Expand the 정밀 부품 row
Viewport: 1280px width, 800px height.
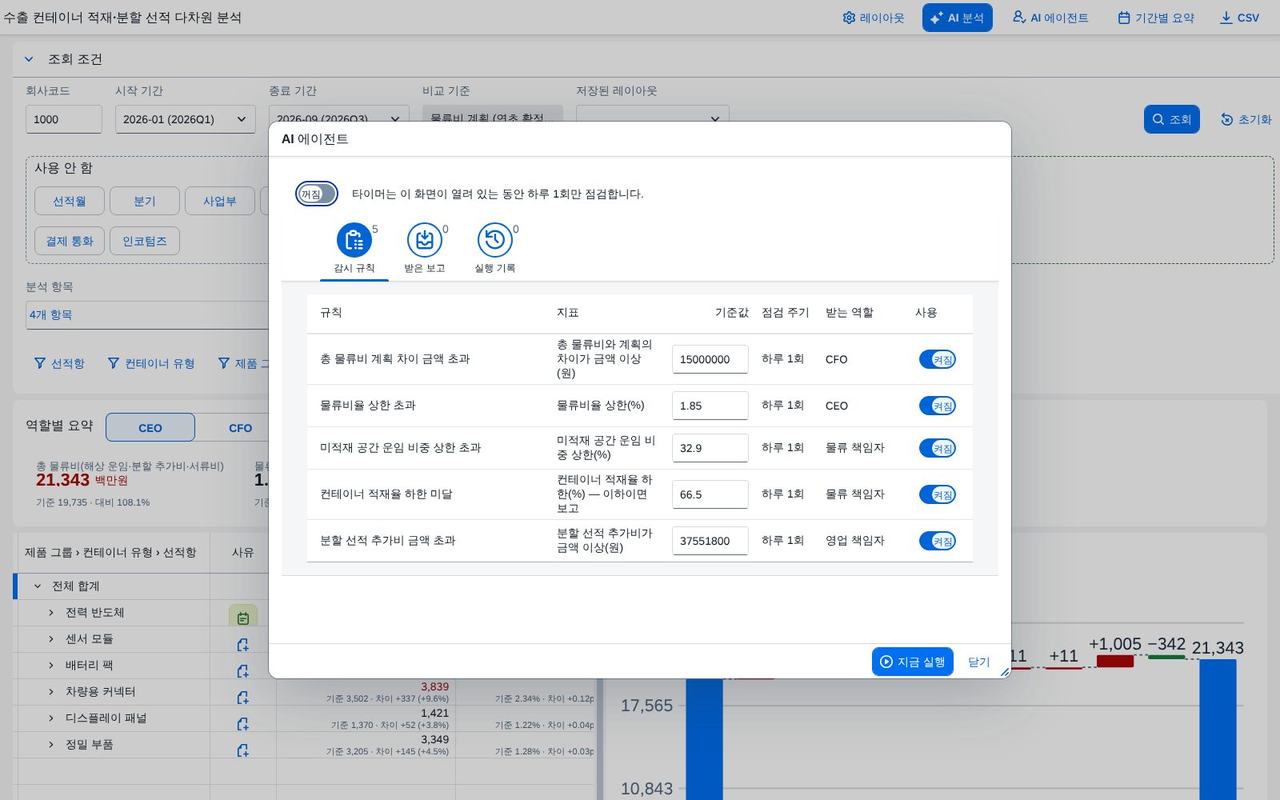pos(51,745)
